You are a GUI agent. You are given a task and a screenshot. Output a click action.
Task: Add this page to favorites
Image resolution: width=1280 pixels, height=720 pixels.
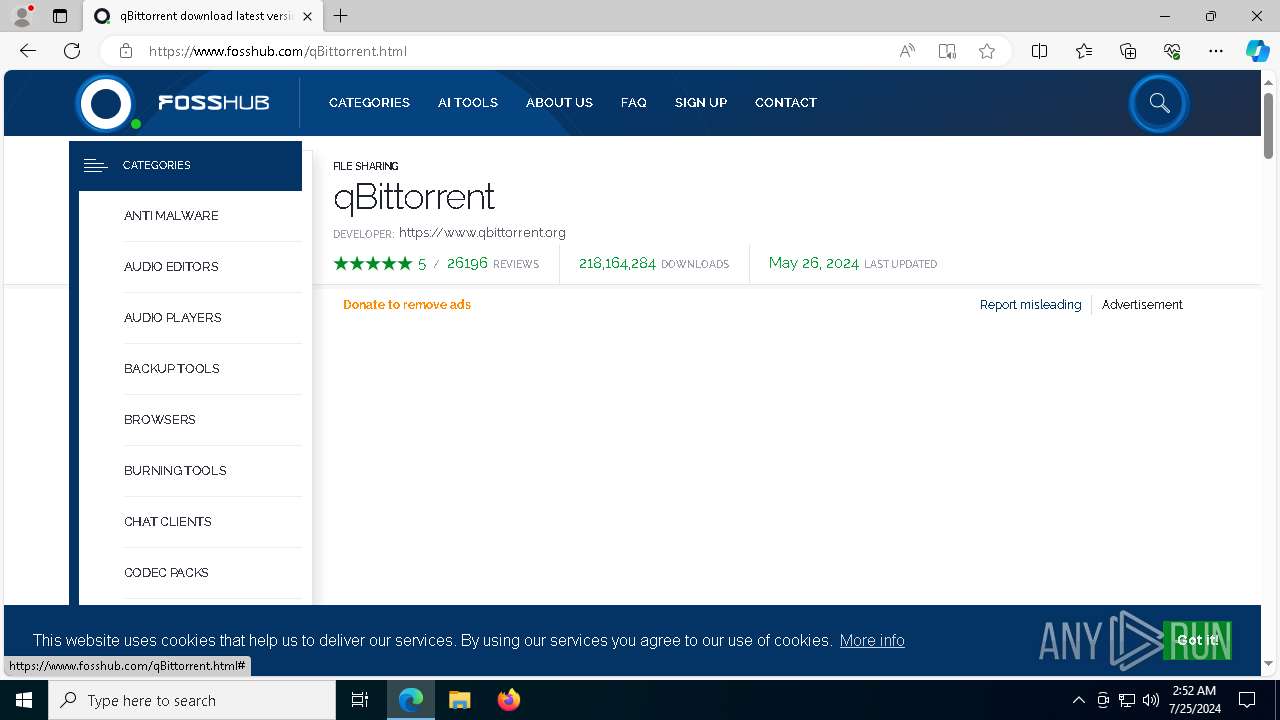987,51
